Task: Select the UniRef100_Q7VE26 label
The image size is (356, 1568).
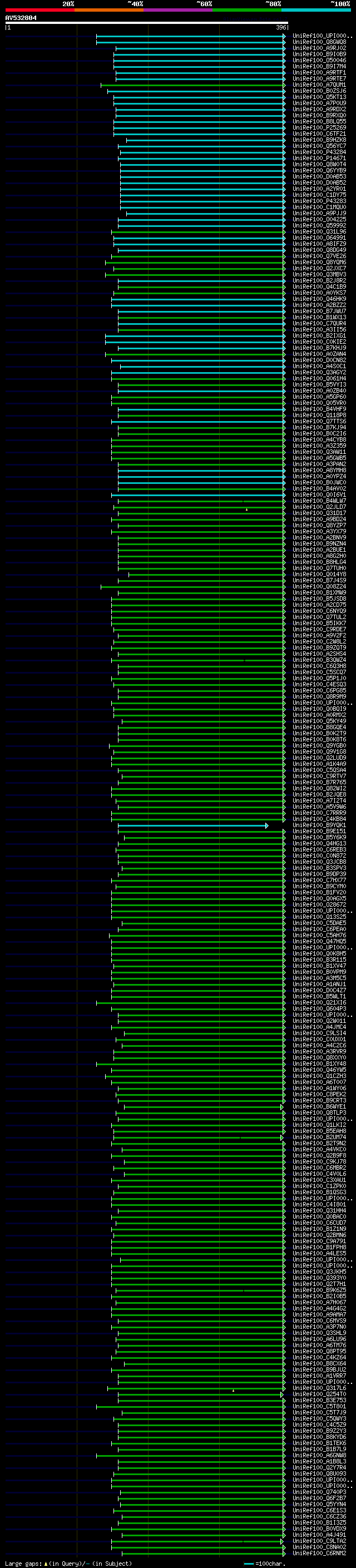Action: (319, 257)
